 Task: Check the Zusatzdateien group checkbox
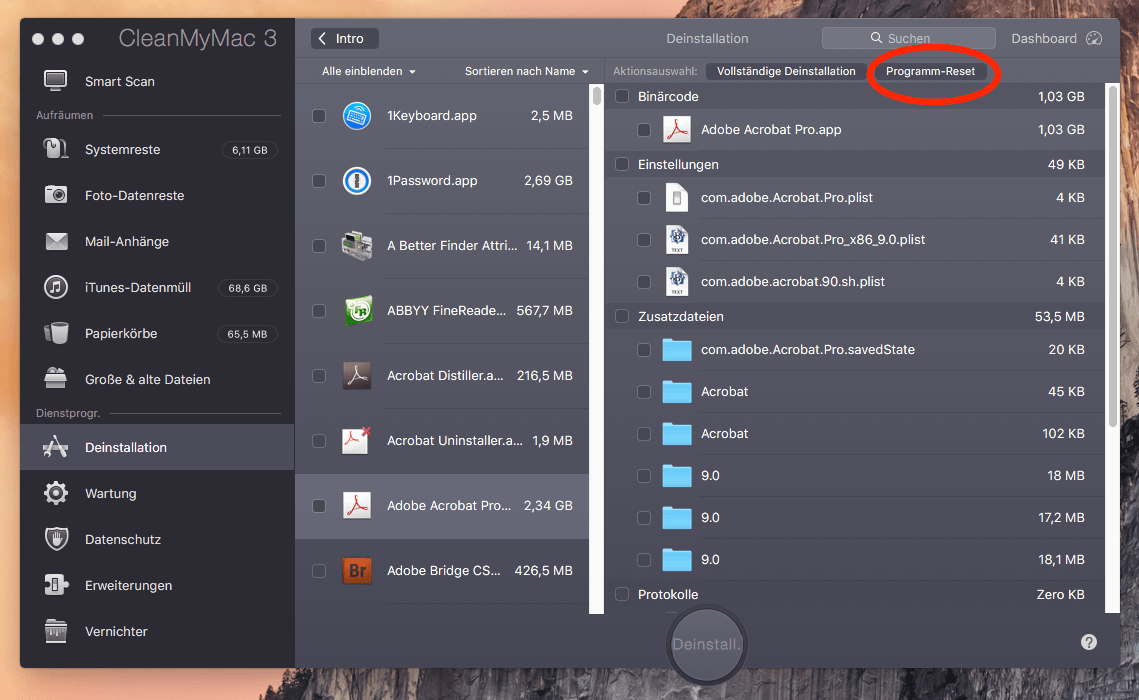622,316
